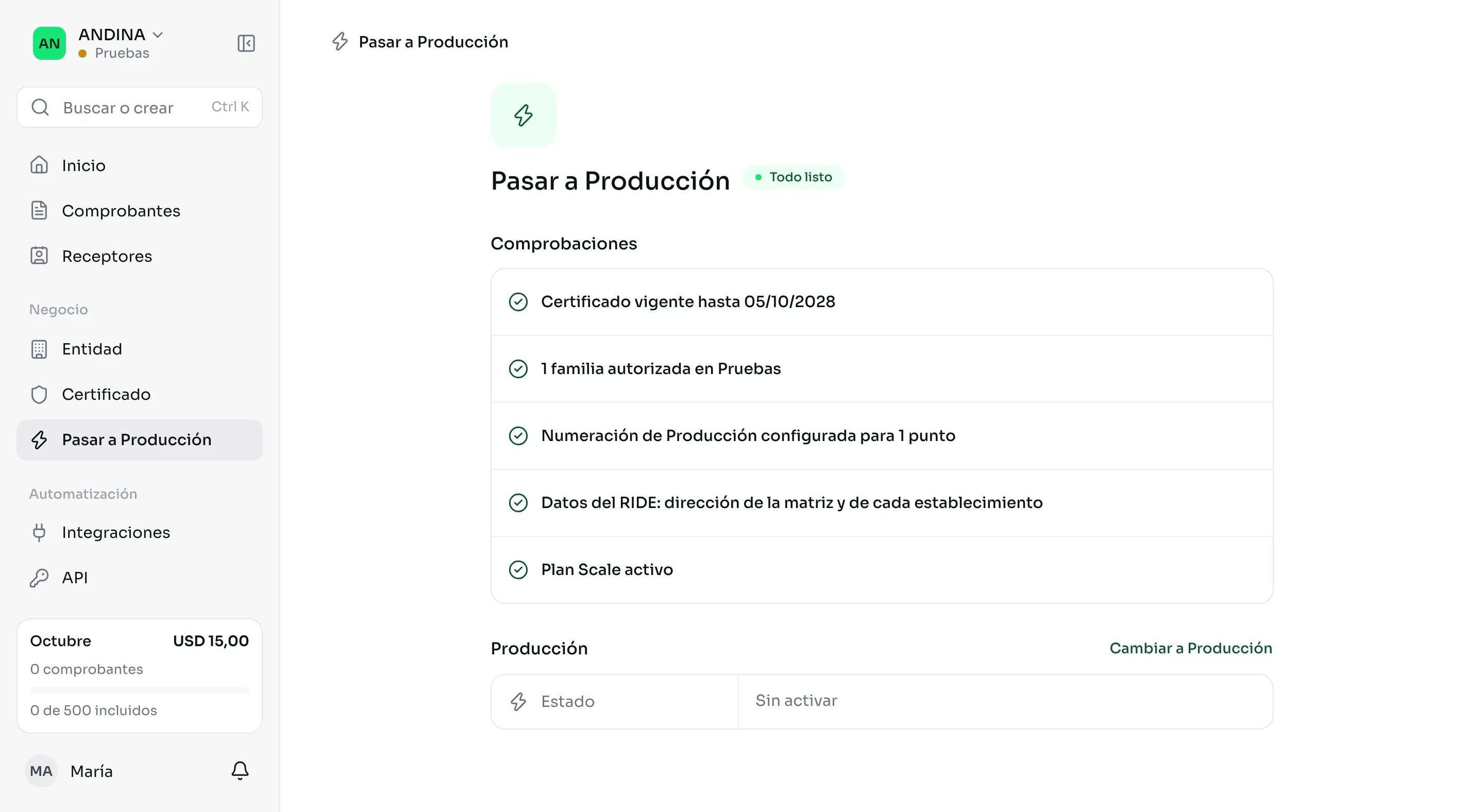This screenshot has width=1484, height=812.
Task: Click the Integraciones plug icon
Action: (x=39, y=532)
